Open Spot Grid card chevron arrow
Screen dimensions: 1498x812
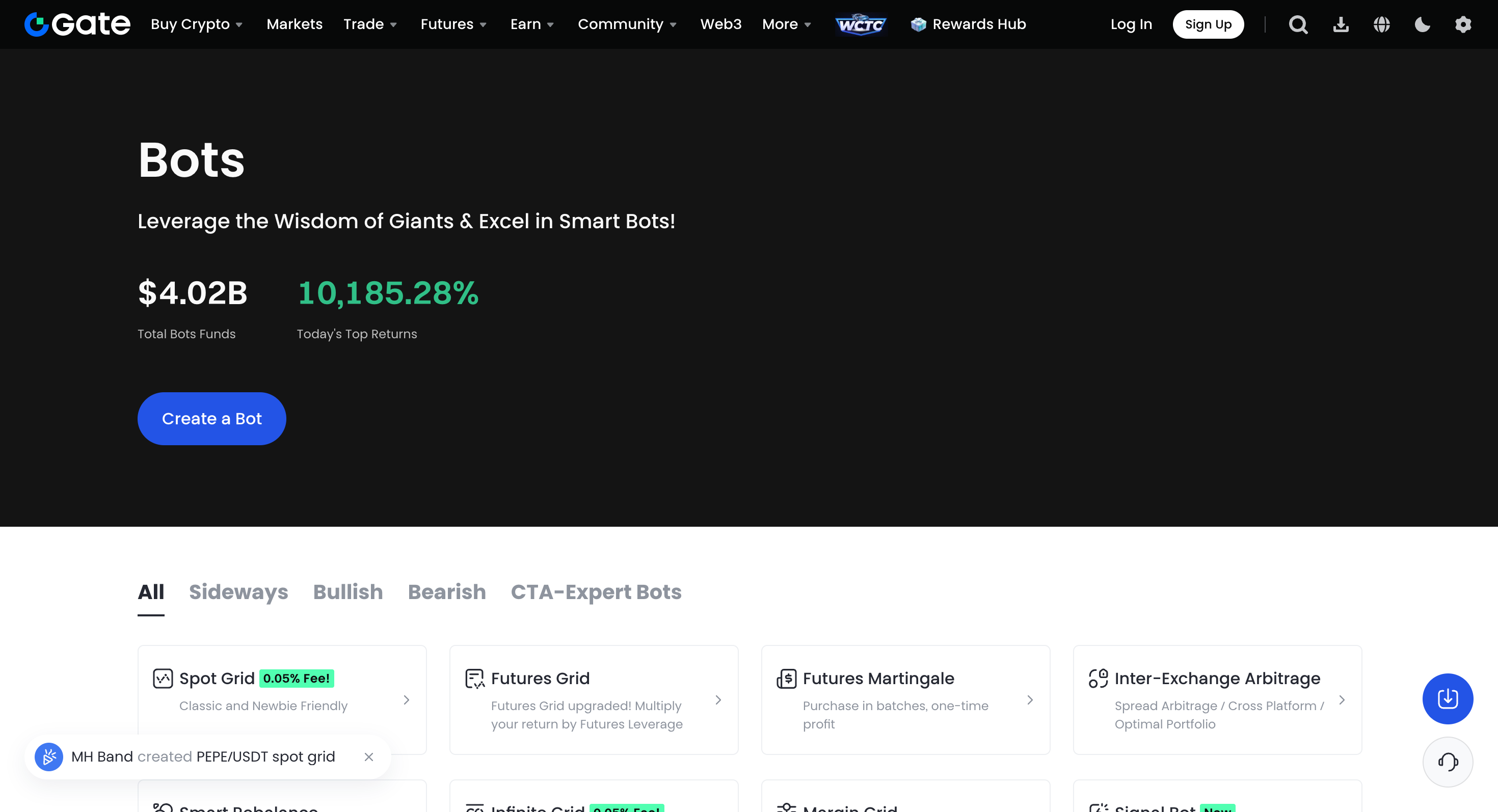407,700
